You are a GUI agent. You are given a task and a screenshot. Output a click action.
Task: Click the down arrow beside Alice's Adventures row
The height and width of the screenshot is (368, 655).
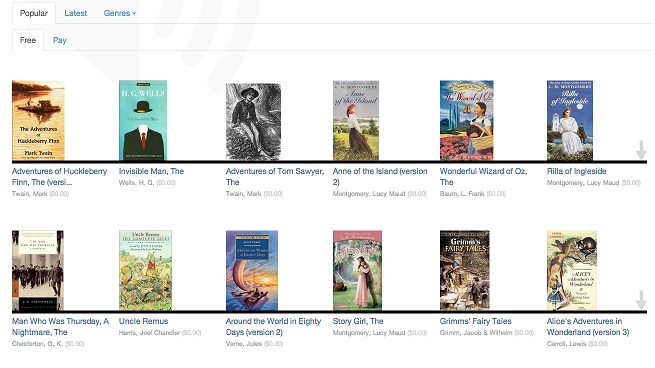pyautogui.click(x=641, y=300)
